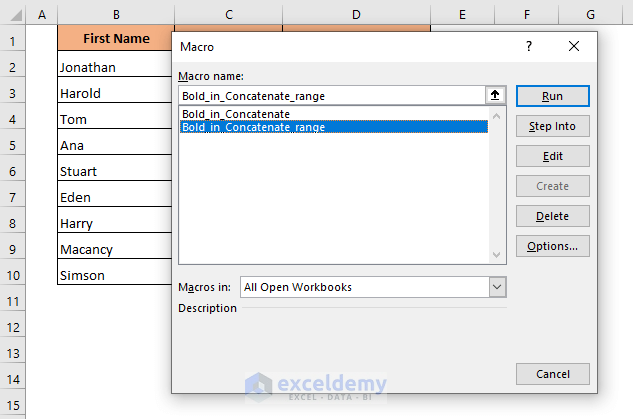Click macro list scrollbar up arrow
This screenshot has height=419, width=633.
(497, 116)
